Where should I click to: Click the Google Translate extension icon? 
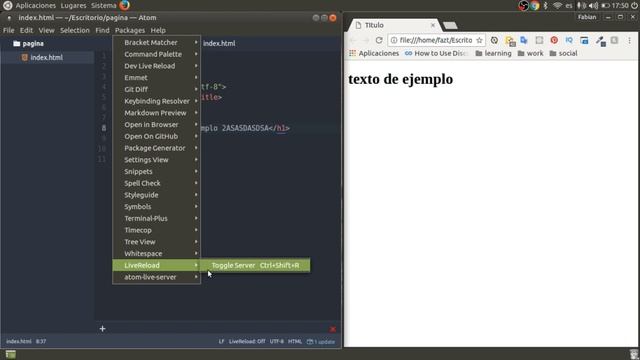(x=524, y=40)
